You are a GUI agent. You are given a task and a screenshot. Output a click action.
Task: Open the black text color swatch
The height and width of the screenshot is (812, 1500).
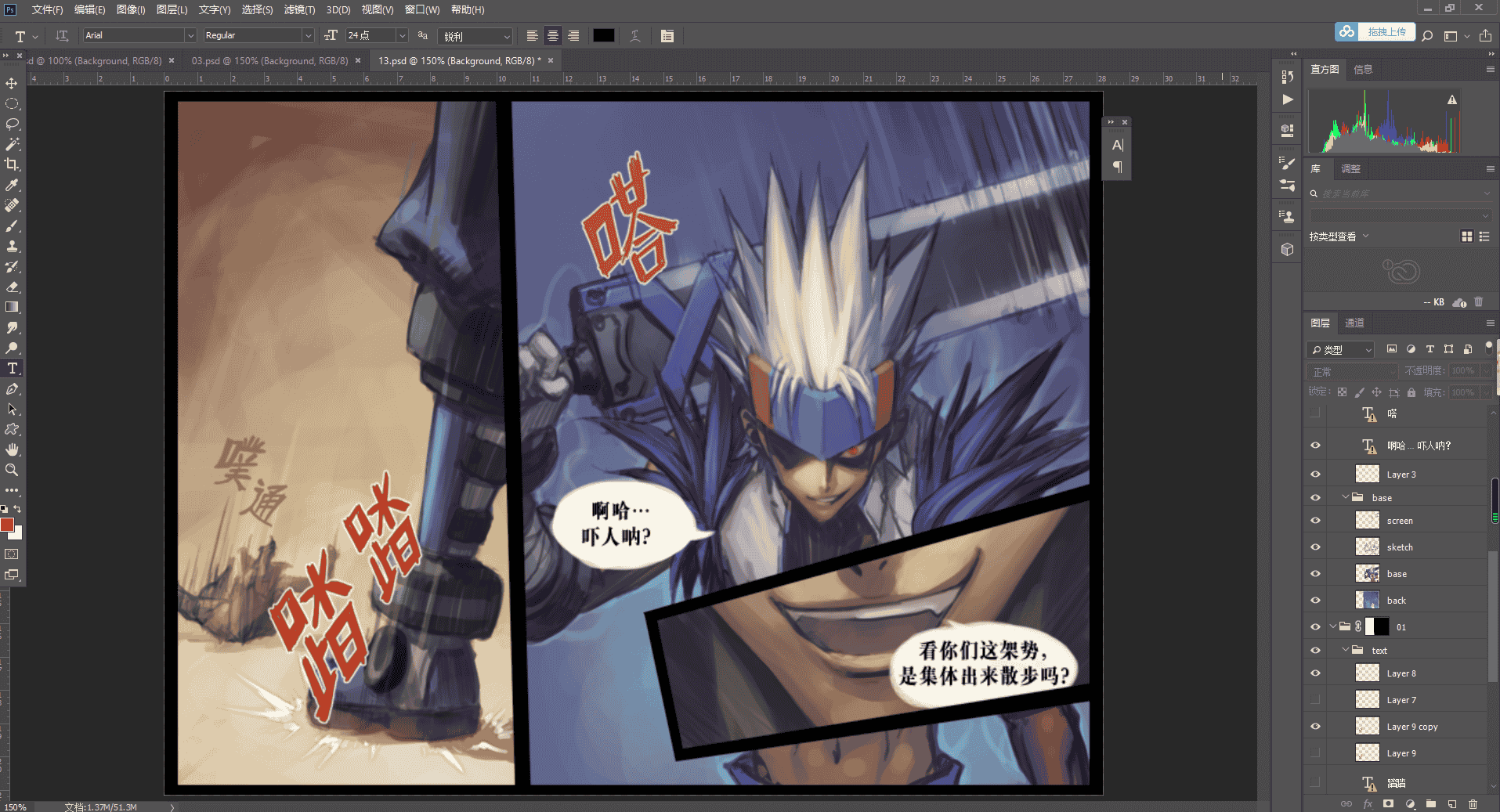[603, 36]
